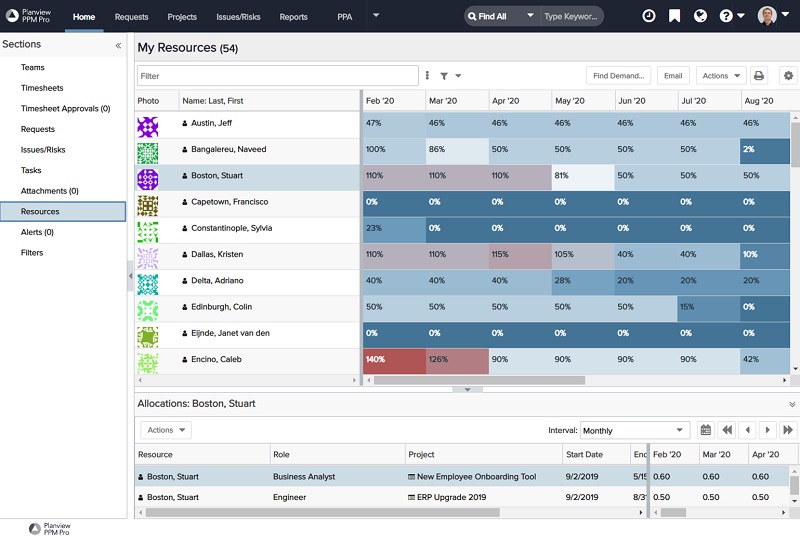Click Dallas, Kristen 115% Apr cell
This screenshot has width=800, height=538.
(x=520, y=256)
